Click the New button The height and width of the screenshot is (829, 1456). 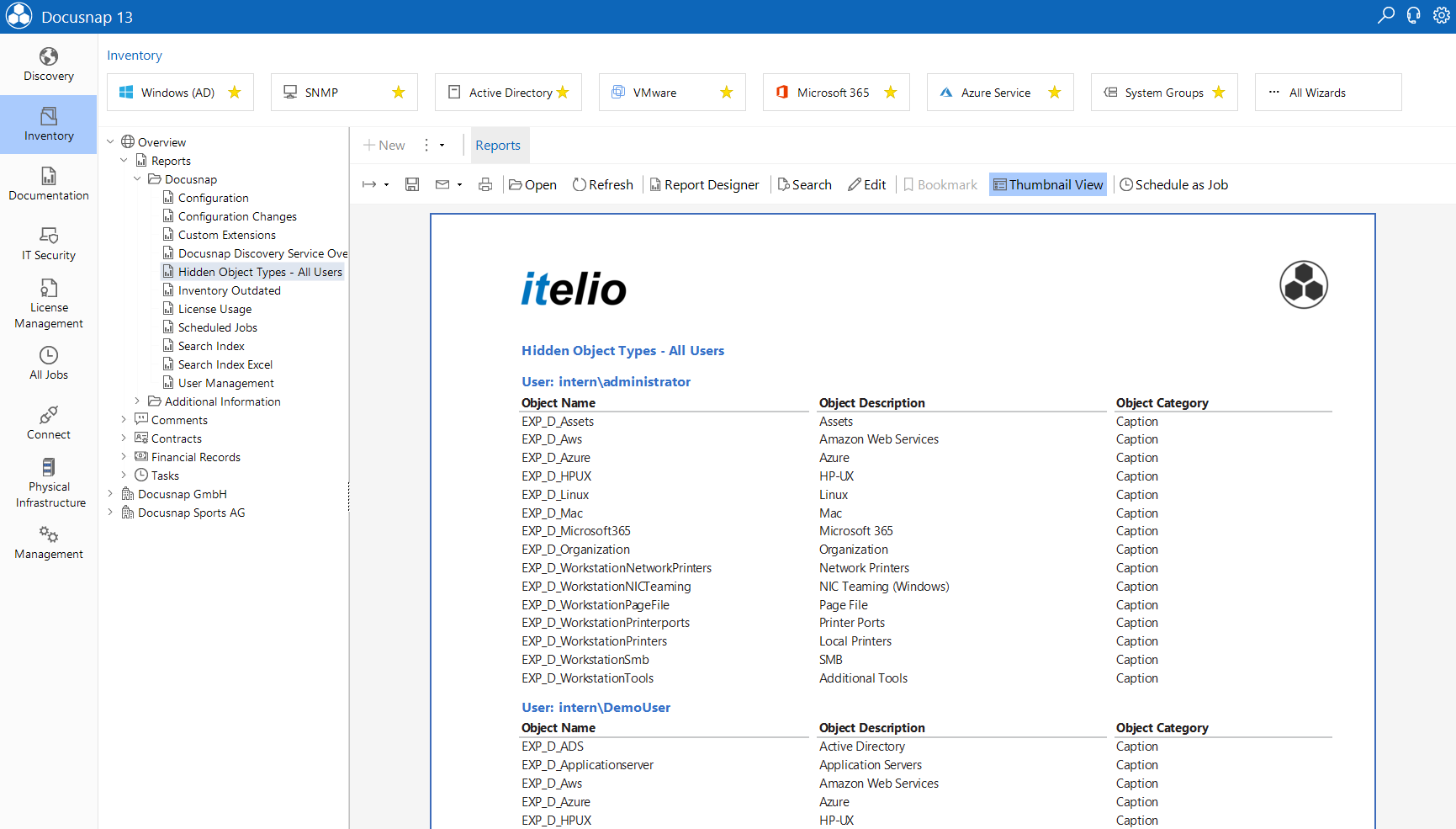384,145
